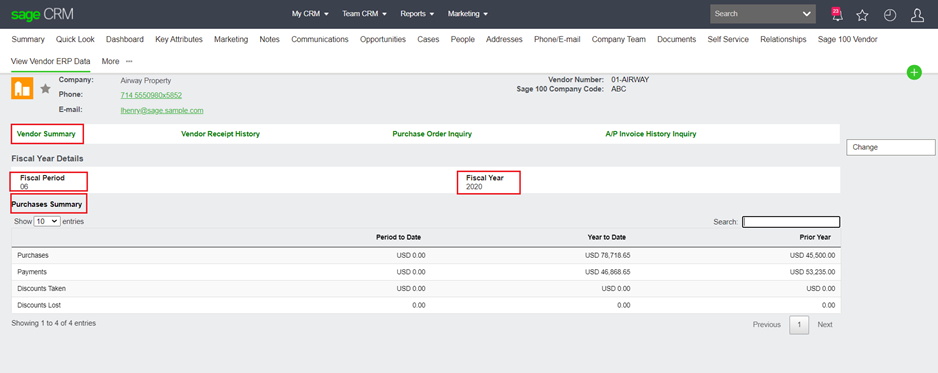Expand the My CRM menu
The width and height of the screenshot is (938, 373).
[310, 14]
